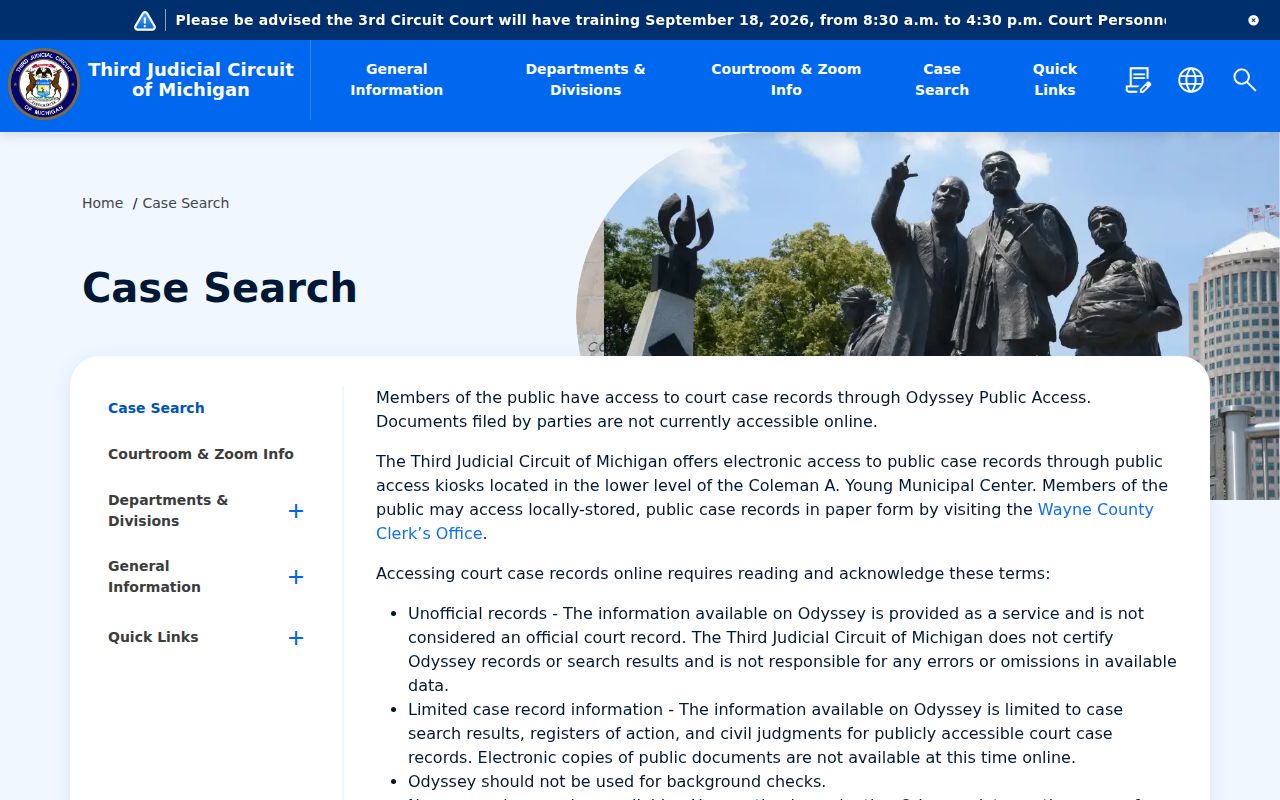The height and width of the screenshot is (800, 1280).
Task: Open the General Information menu in header
Action: (x=397, y=80)
